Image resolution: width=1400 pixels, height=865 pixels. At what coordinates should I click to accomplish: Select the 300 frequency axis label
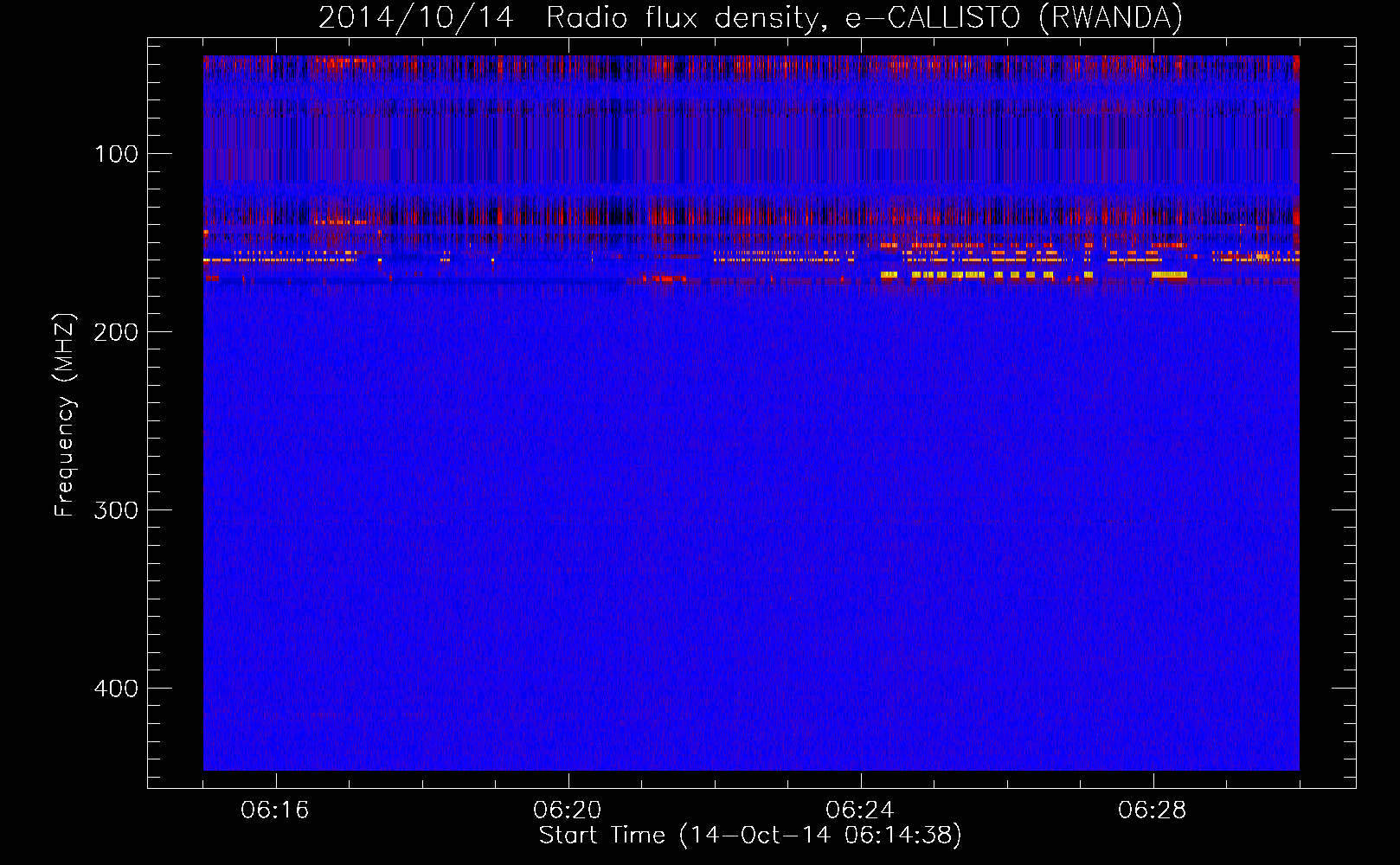116,510
